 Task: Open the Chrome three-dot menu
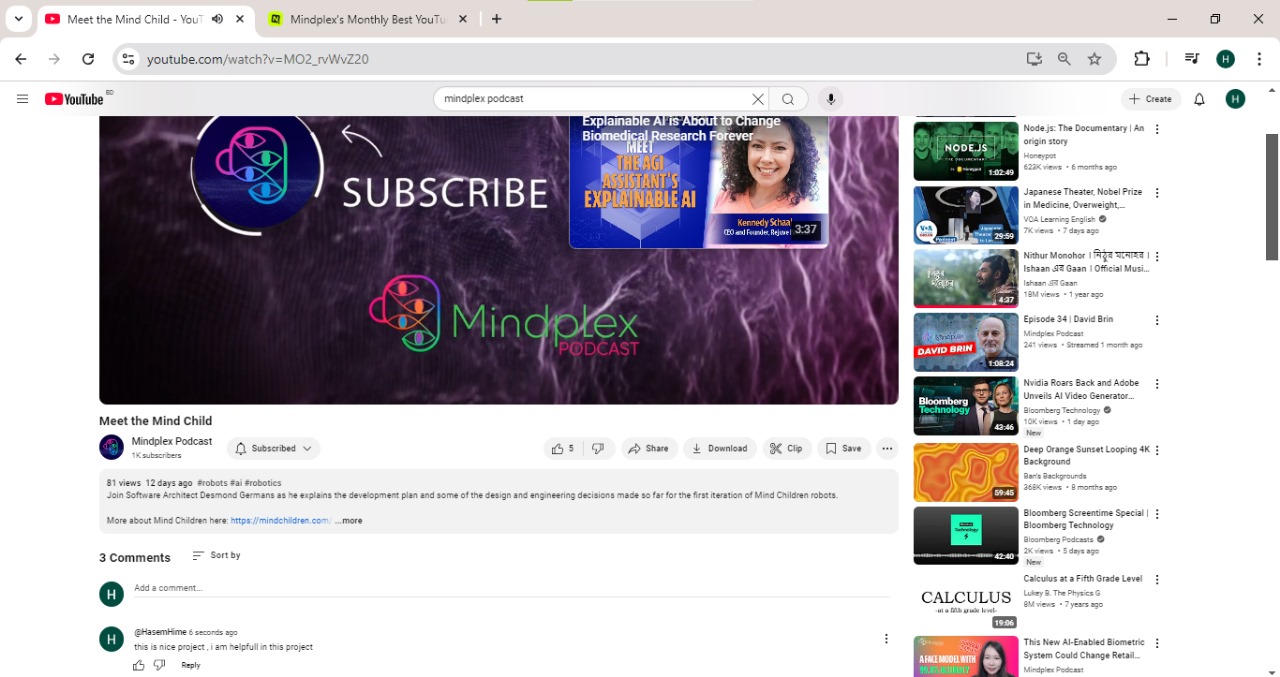coord(1259,59)
